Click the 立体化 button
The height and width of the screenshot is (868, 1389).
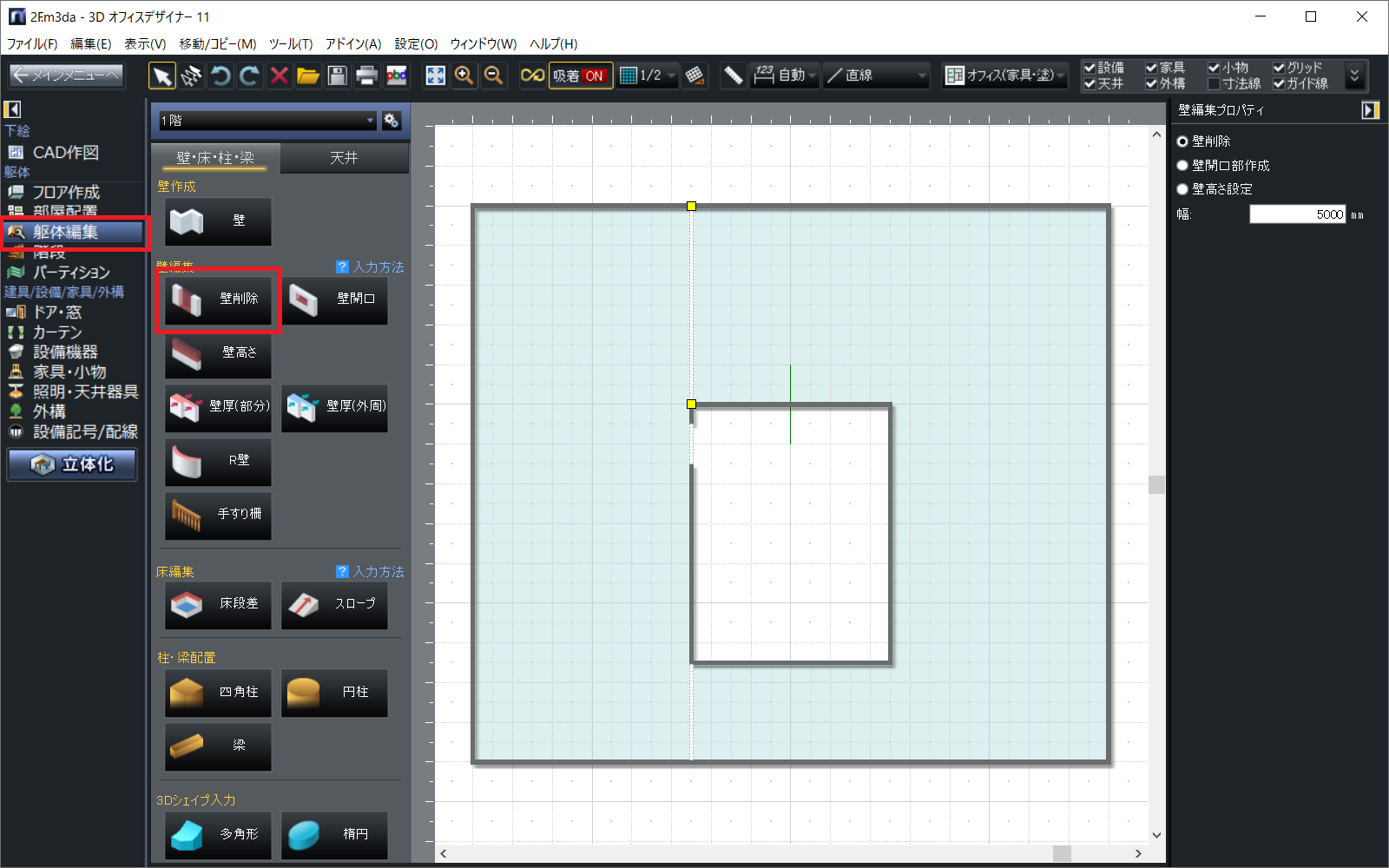73,464
